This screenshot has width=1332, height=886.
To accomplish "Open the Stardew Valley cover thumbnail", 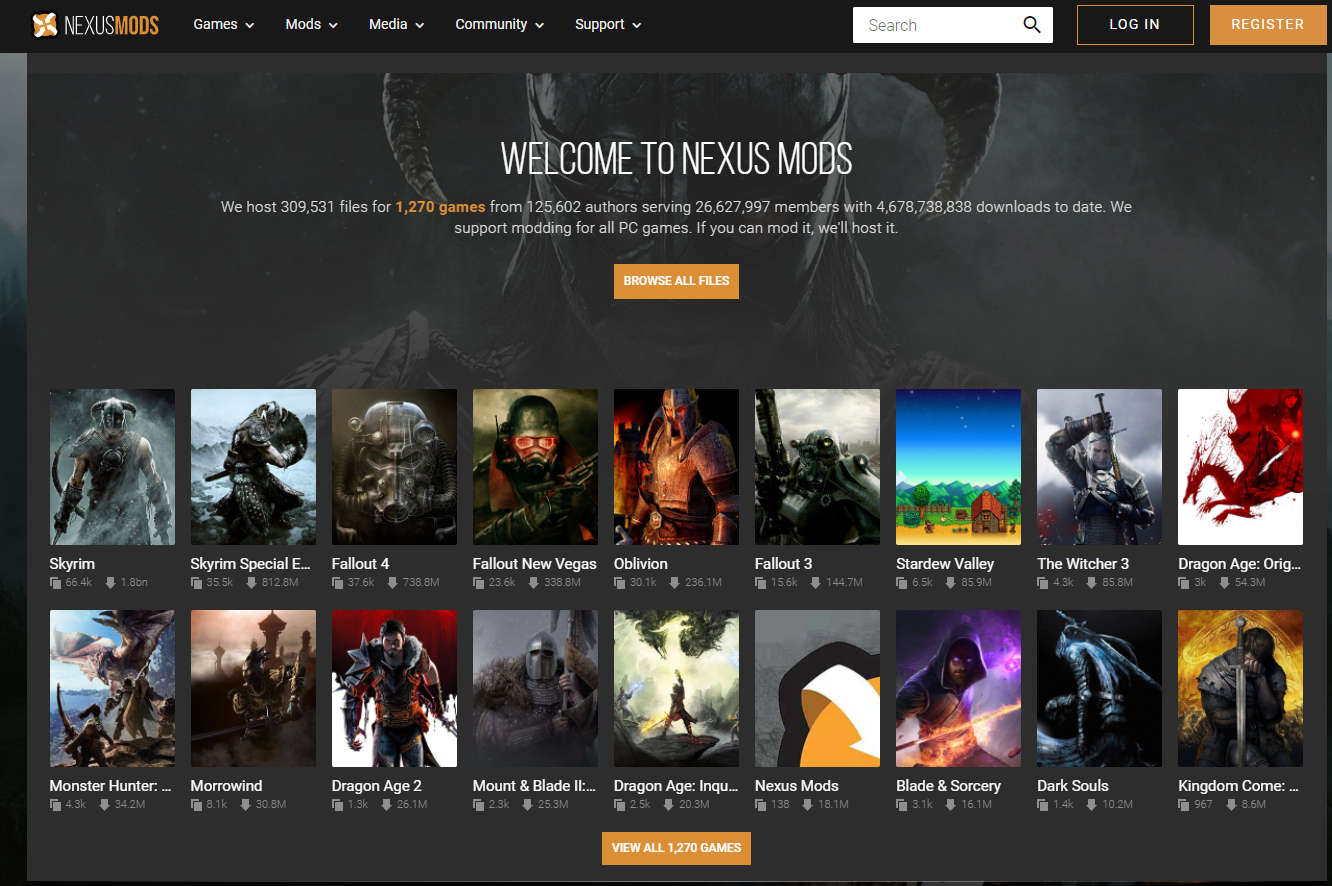I will (x=958, y=467).
